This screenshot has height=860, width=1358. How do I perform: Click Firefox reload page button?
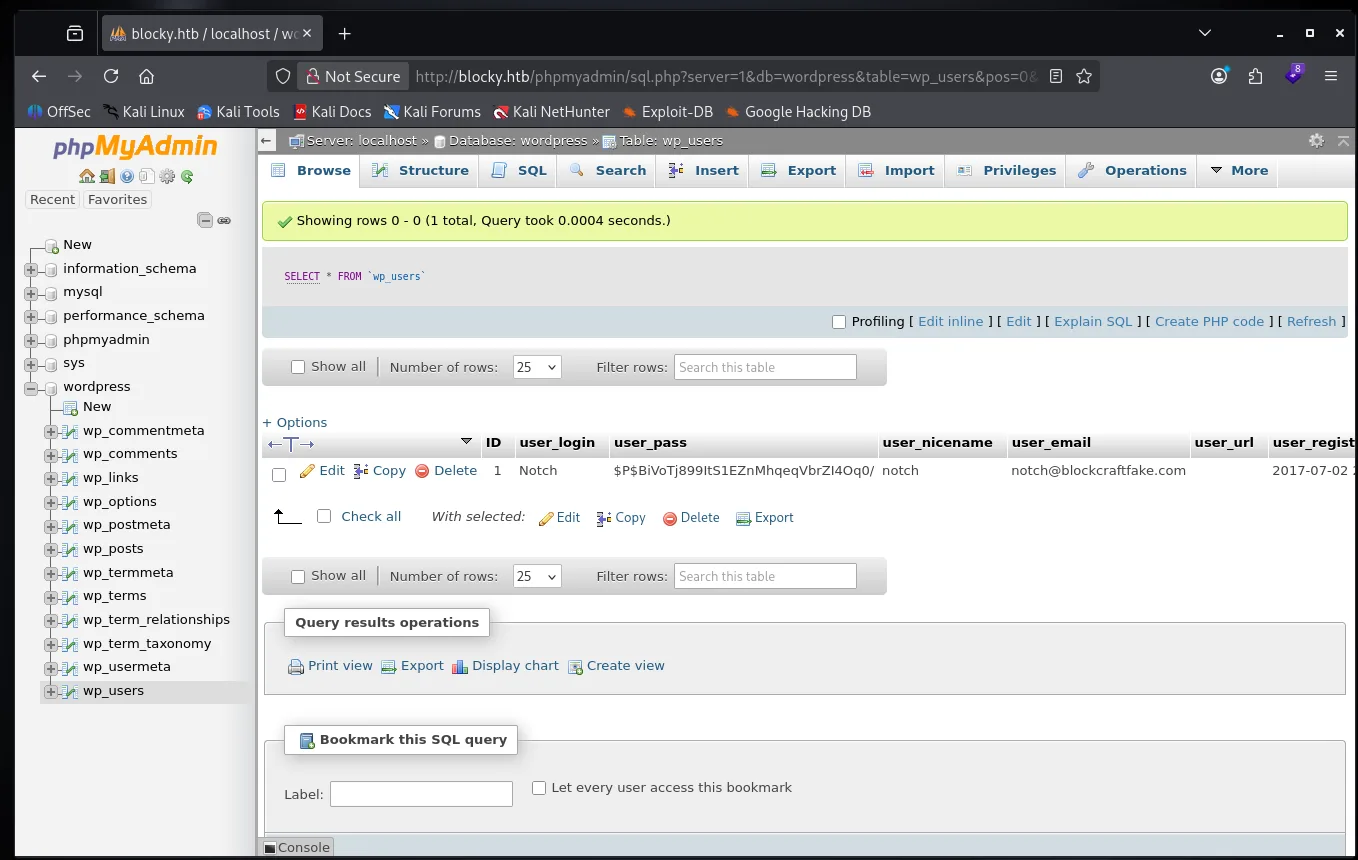click(x=111, y=76)
